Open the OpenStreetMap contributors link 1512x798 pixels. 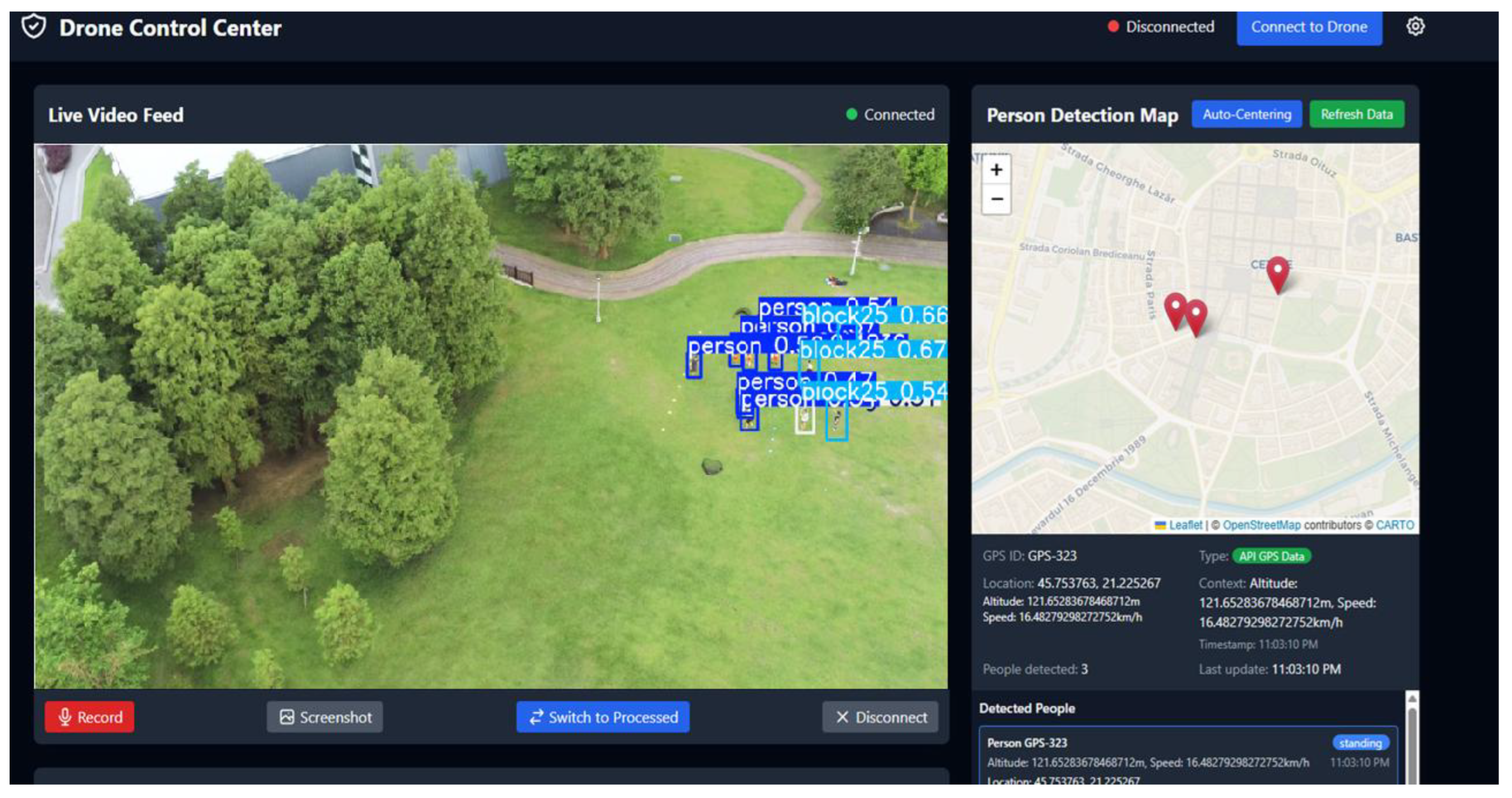pos(1261,525)
